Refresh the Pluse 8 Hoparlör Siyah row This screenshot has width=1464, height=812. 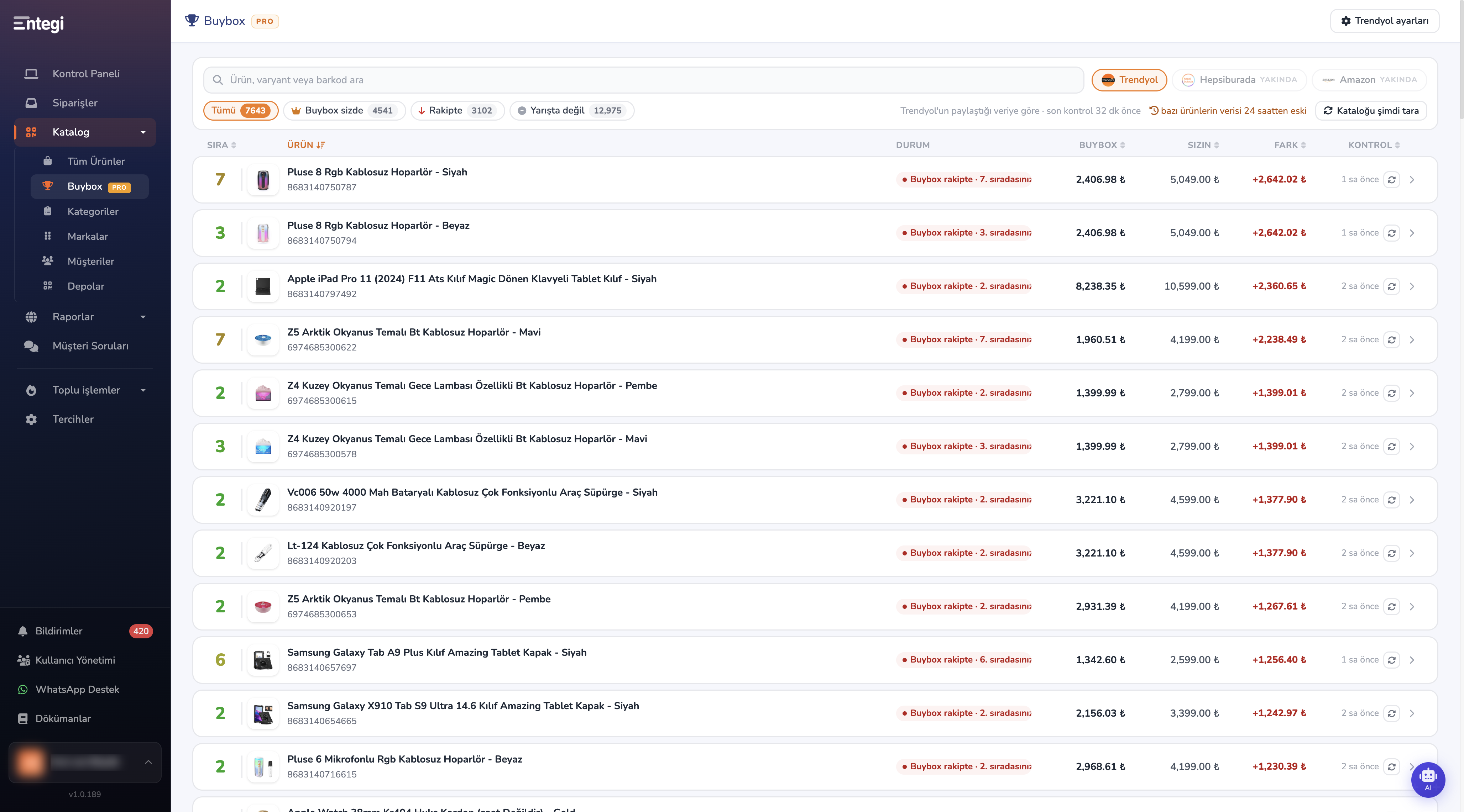tap(1392, 179)
